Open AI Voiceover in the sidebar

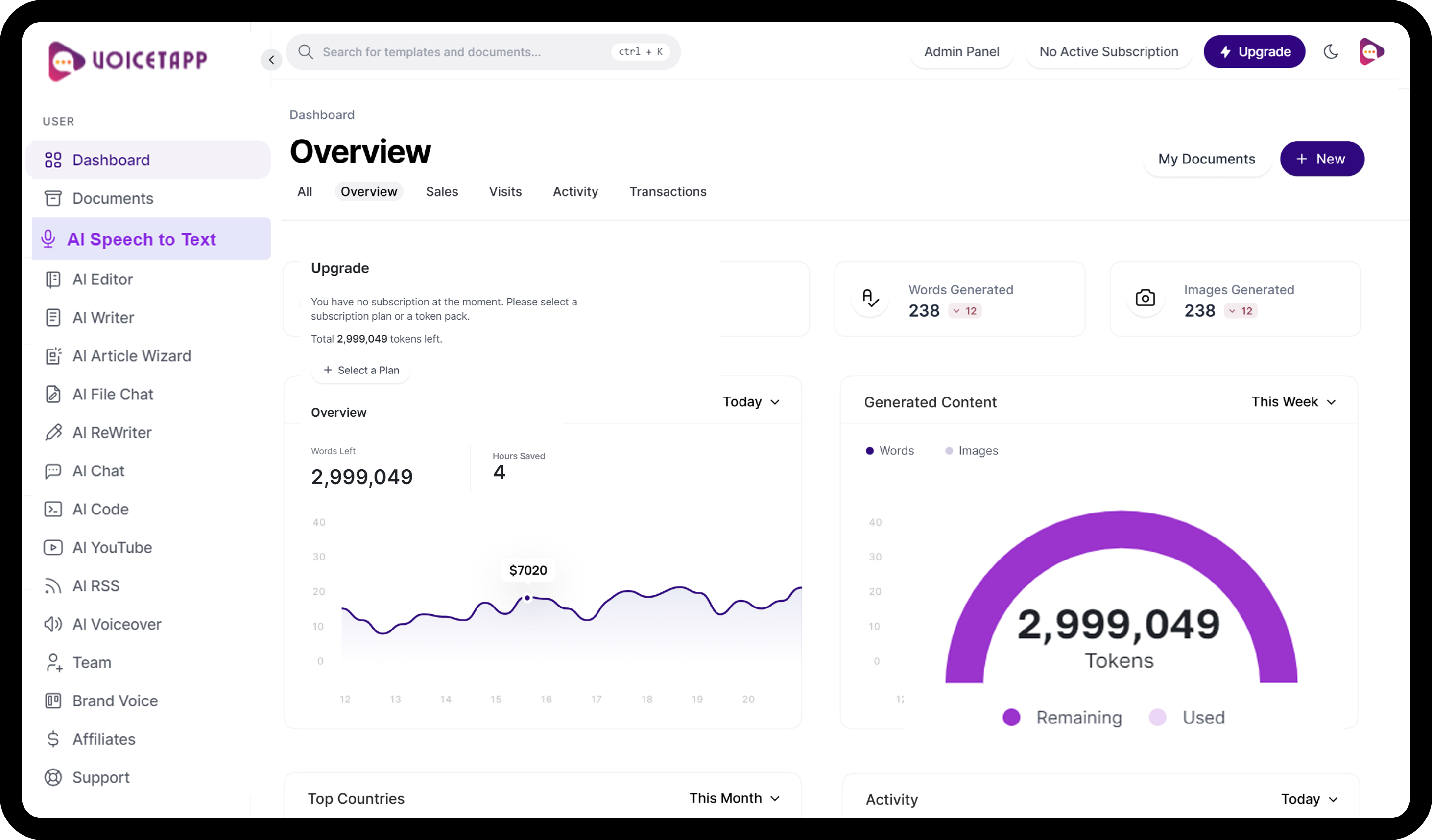(x=148, y=624)
